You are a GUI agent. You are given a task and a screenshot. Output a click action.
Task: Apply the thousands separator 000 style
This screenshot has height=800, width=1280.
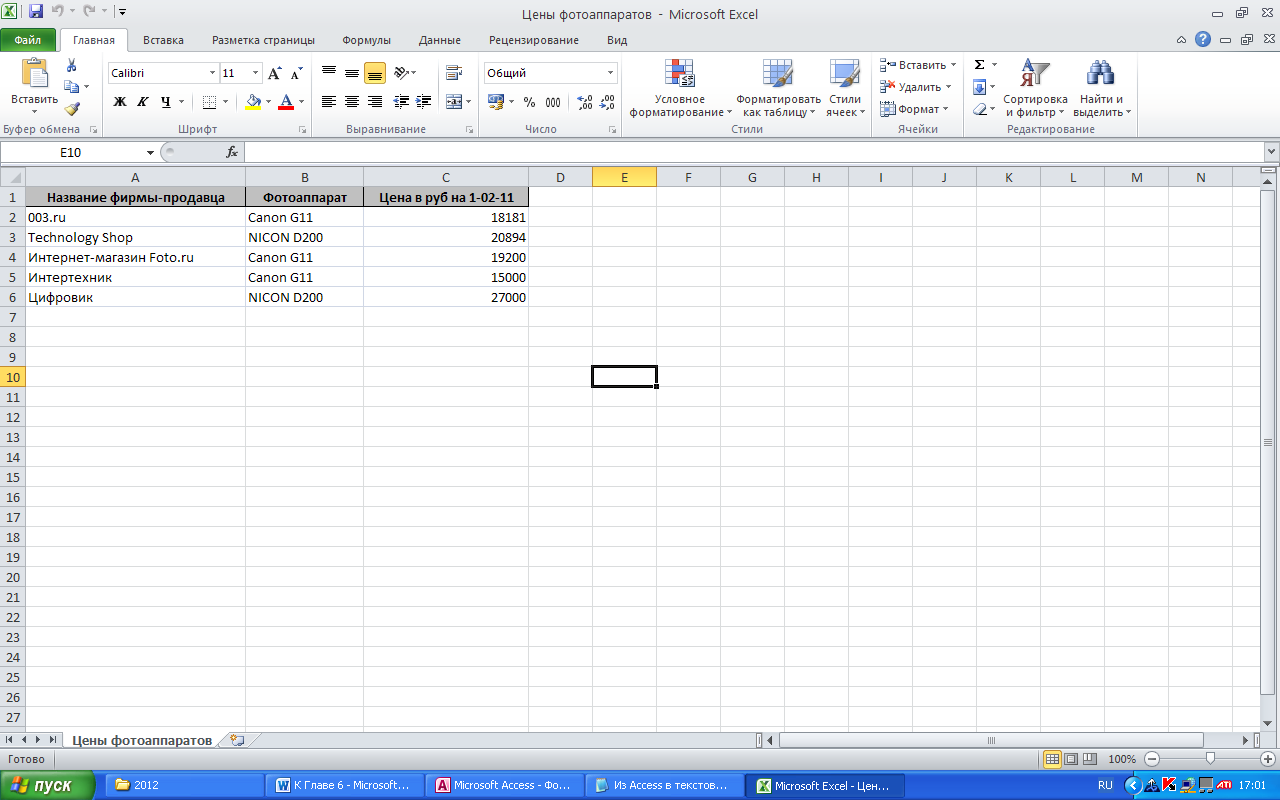pyautogui.click(x=552, y=102)
